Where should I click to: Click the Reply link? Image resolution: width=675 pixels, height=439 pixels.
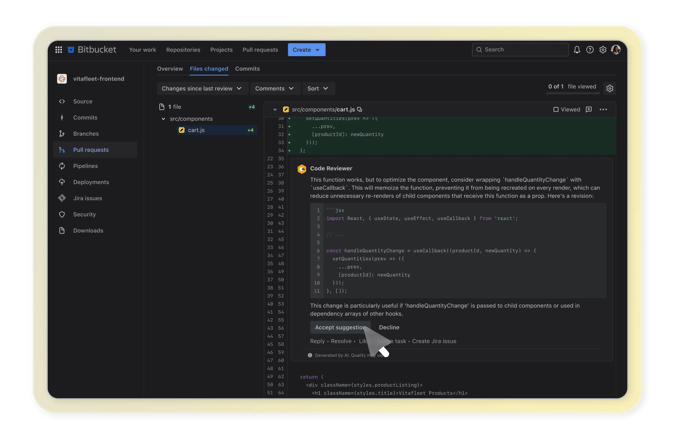tap(317, 341)
